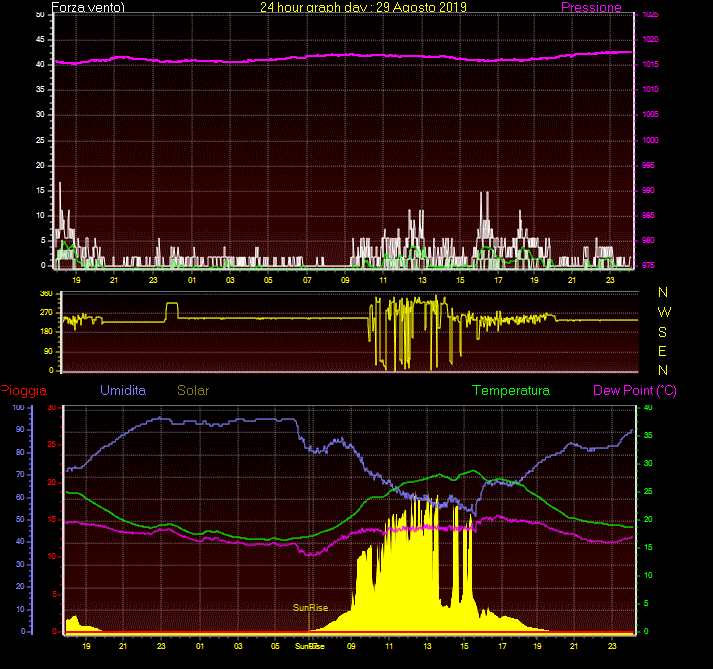
Task: Click the "100" value on blue humidity axis
Action: (18, 407)
